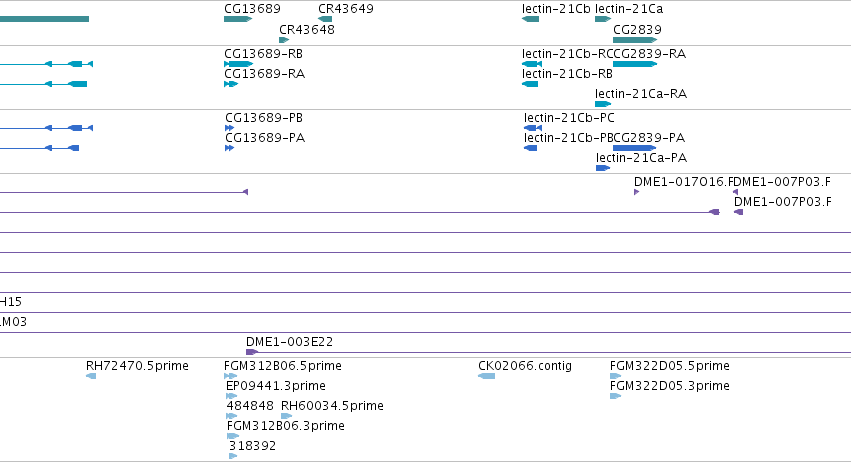Click the FGM312B06.3prime arrow glyph
Screen dimensions: 851x462
233,436
